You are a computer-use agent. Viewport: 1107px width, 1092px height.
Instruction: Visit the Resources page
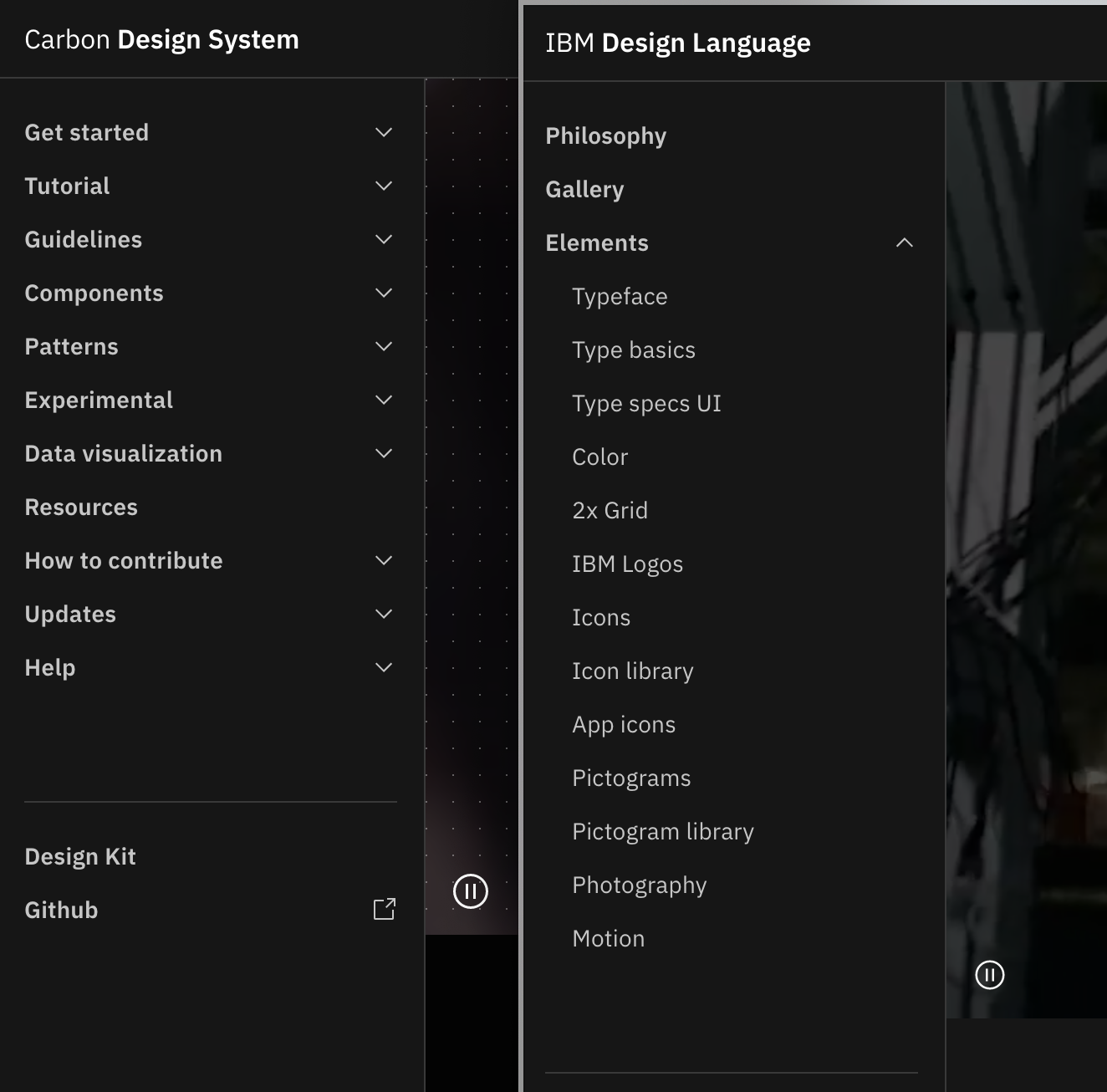[81, 507]
